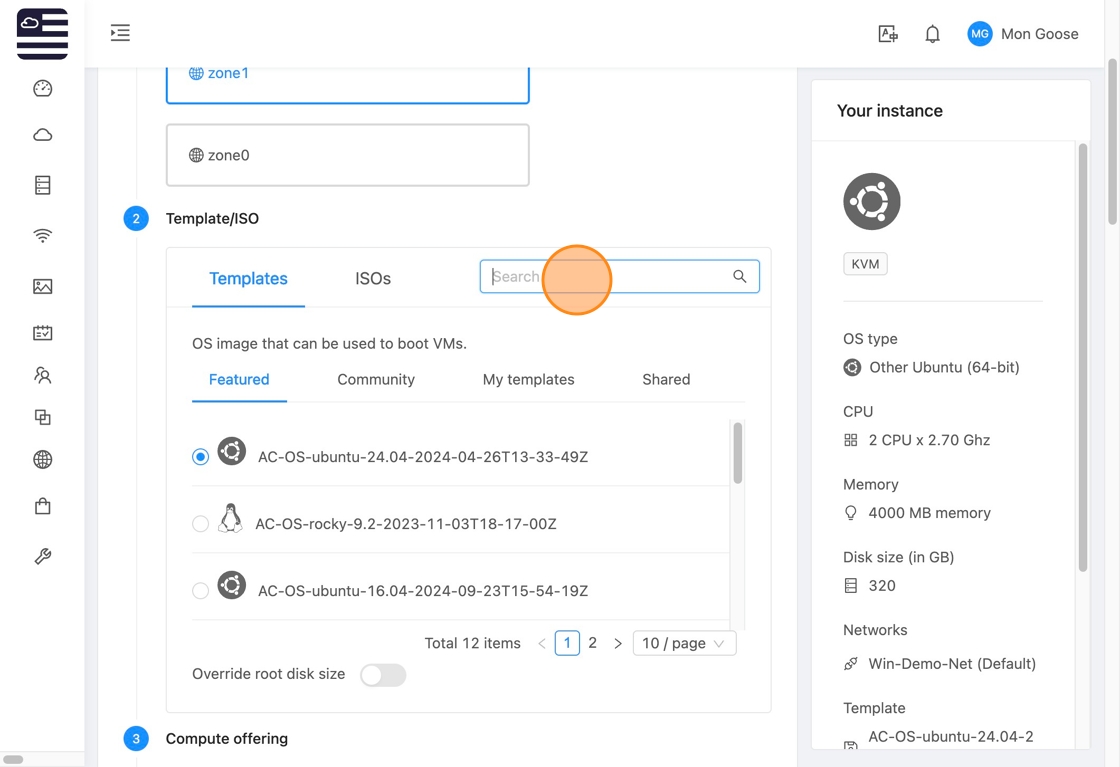Select AC-OS-ubuntu-16.04 template radio button
Image resolution: width=1120 pixels, height=767 pixels.
point(200,591)
